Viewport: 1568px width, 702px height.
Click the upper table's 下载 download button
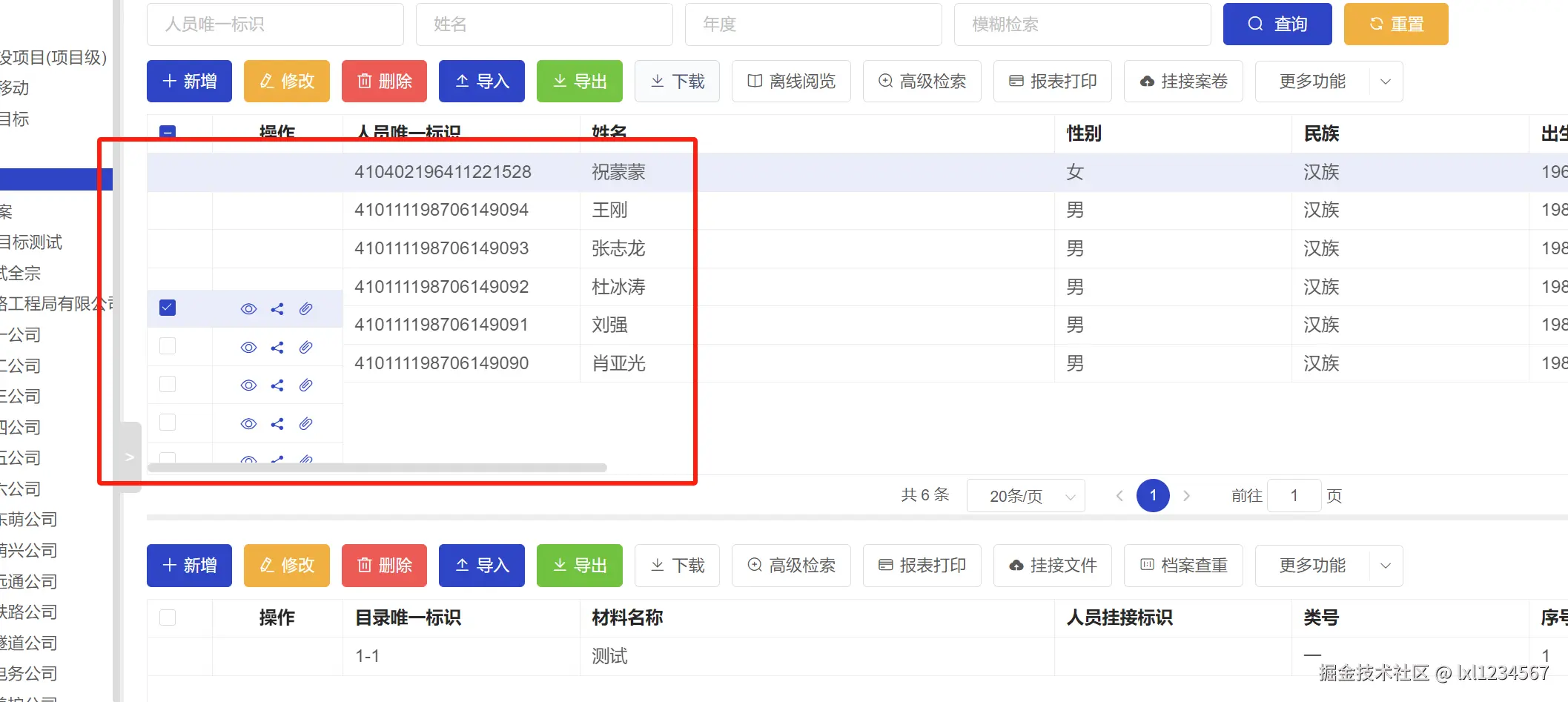tap(677, 81)
